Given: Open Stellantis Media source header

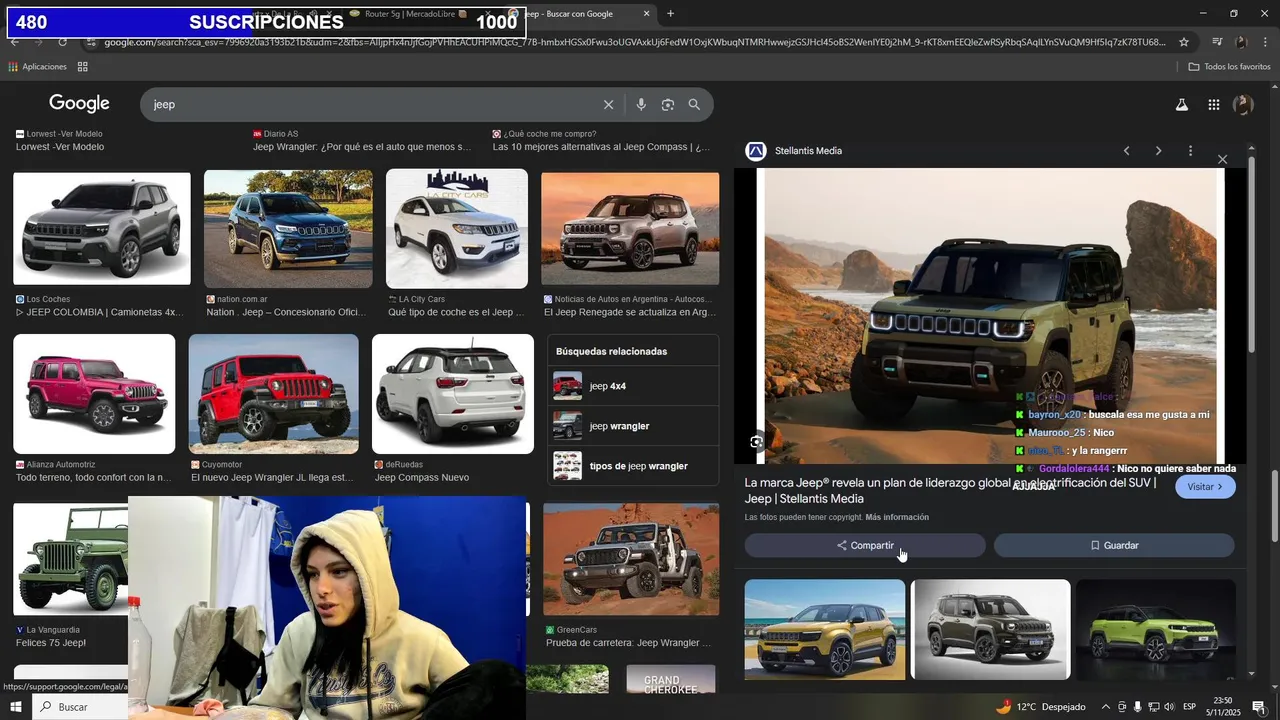Looking at the screenshot, I should (794, 151).
